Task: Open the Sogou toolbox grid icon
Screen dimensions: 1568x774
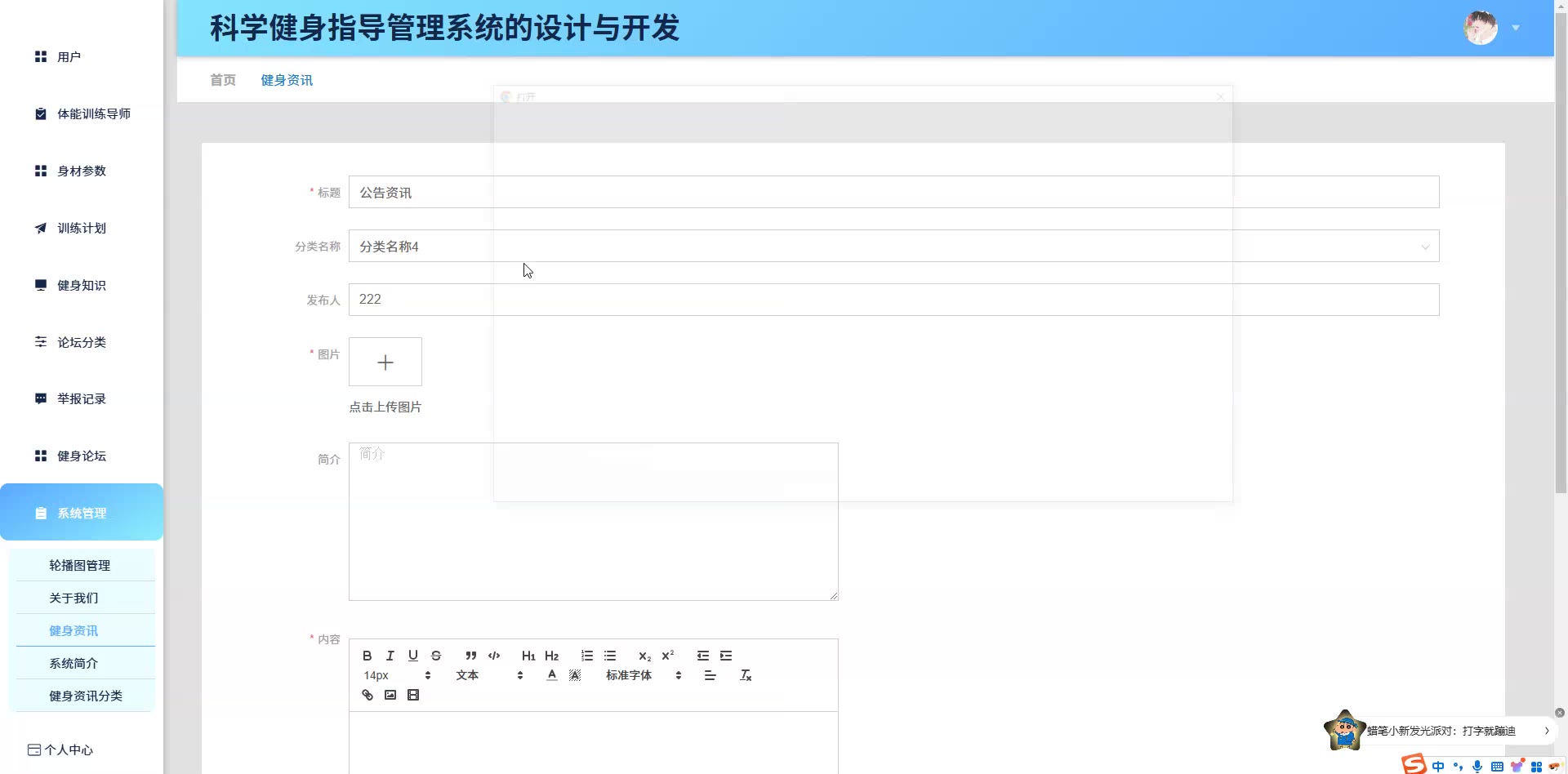Action: click(x=1536, y=767)
